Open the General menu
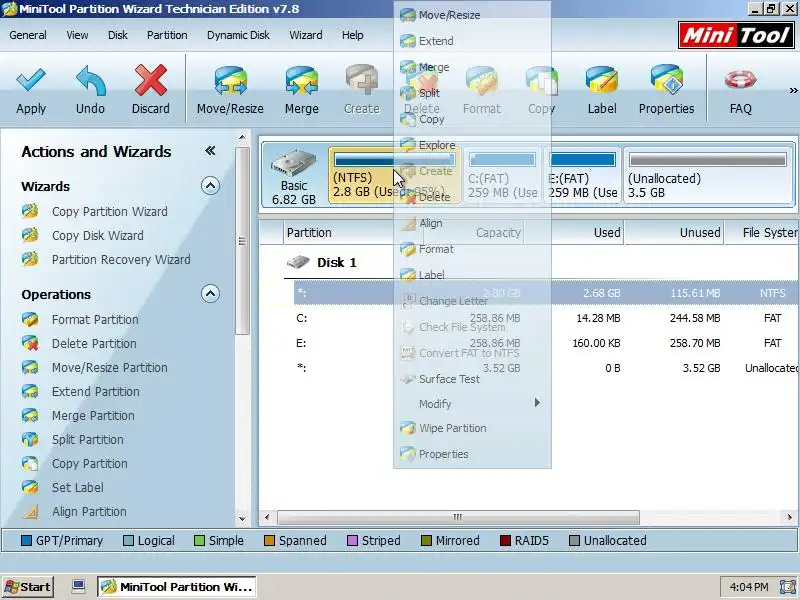This screenshot has height=600, width=800. pyautogui.click(x=28, y=35)
